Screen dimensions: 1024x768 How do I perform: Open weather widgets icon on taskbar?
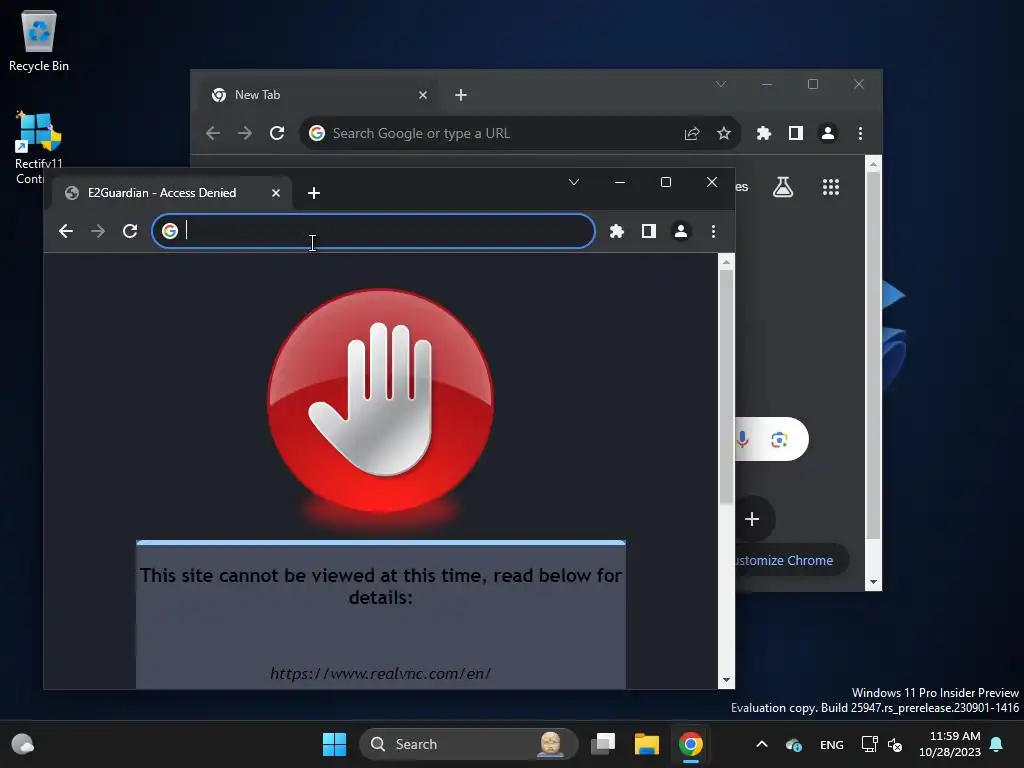point(23,744)
